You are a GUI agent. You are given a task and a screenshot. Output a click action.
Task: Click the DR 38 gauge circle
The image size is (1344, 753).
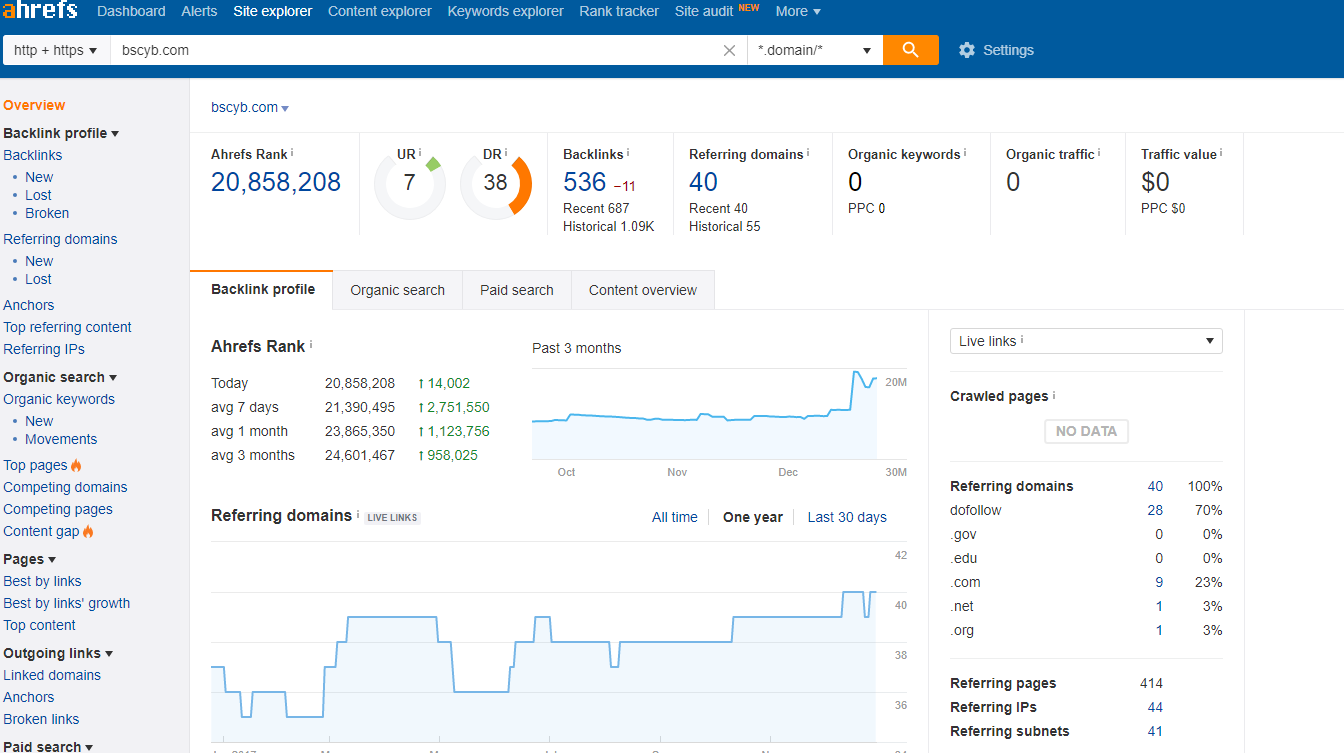click(496, 184)
